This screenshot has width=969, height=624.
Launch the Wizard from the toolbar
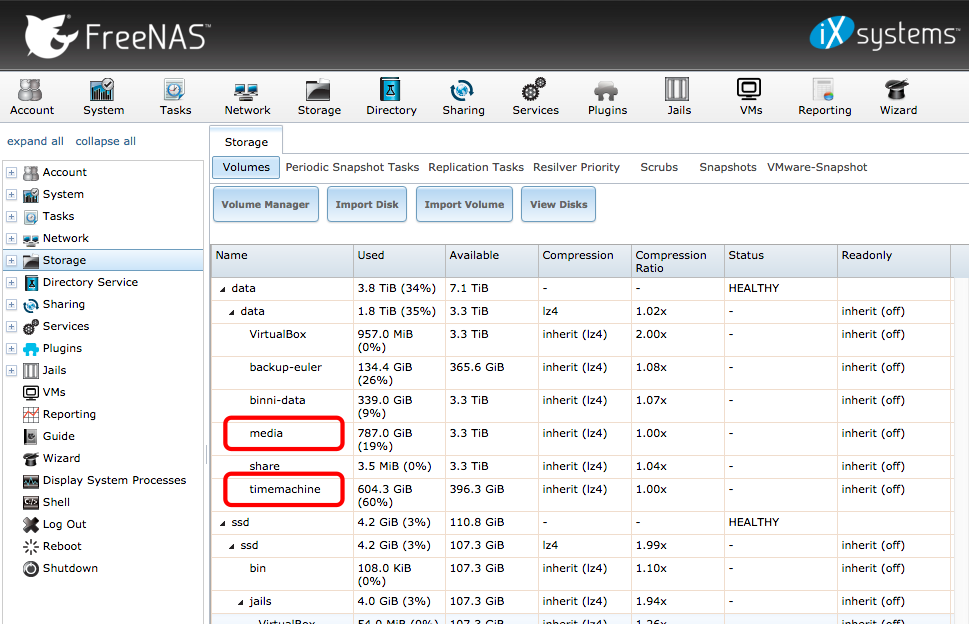click(x=898, y=98)
